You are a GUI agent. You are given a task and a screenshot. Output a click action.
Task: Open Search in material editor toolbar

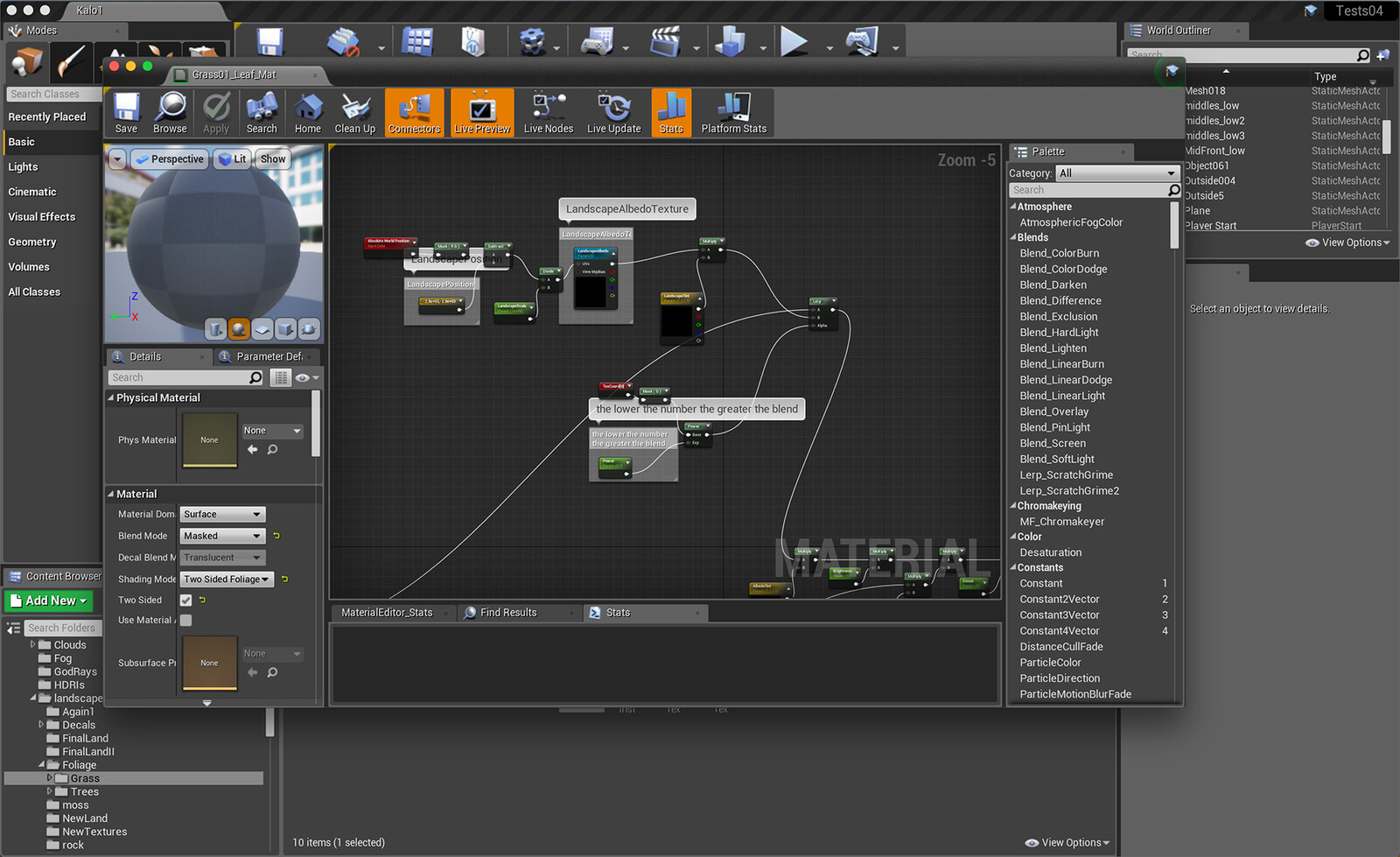tap(262, 113)
